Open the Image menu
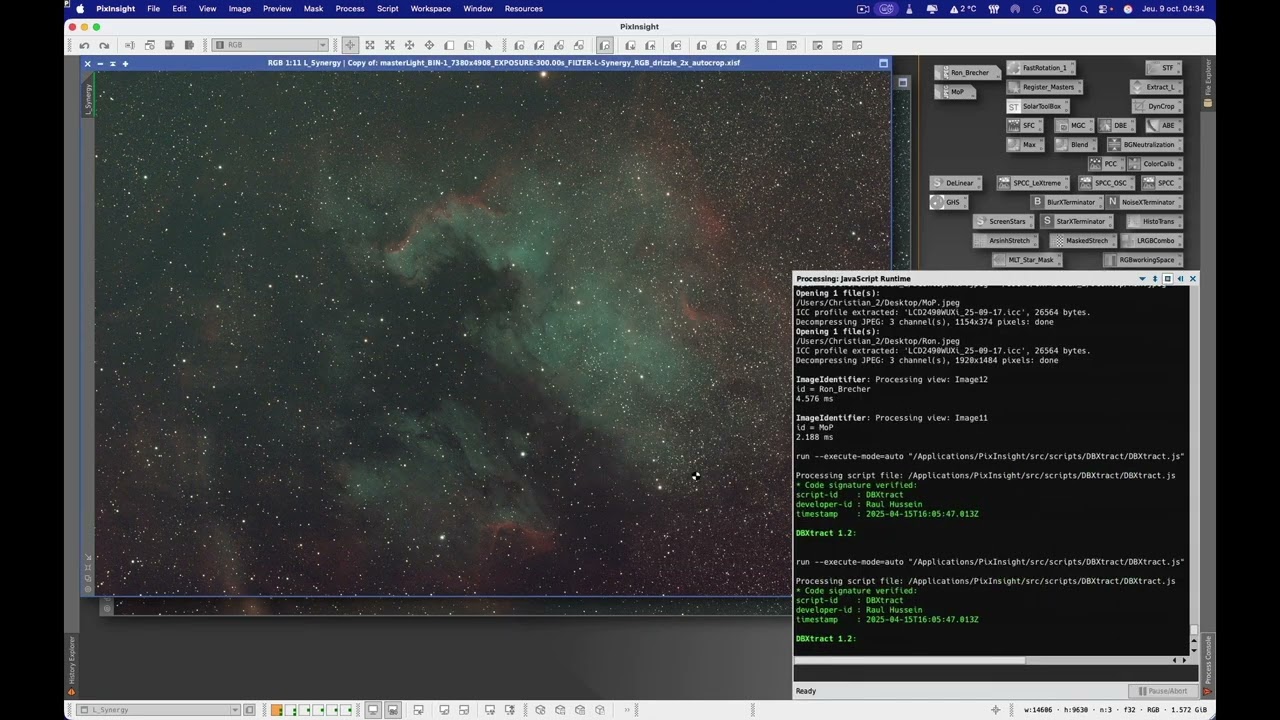Viewport: 1280px width, 720px height. (x=240, y=9)
